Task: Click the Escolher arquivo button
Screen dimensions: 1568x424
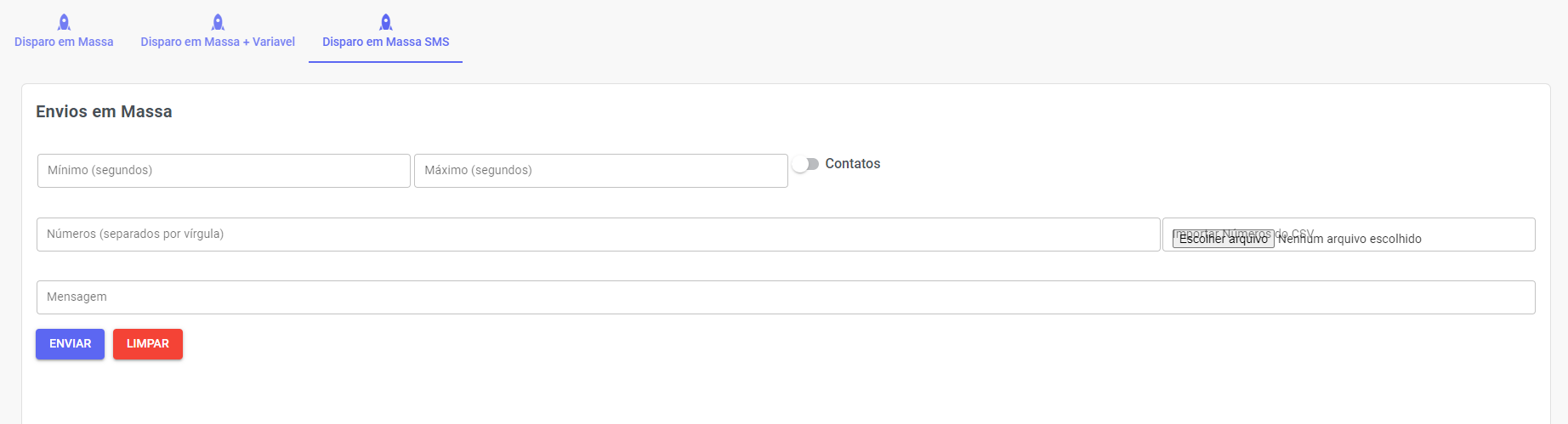Action: click(1223, 239)
